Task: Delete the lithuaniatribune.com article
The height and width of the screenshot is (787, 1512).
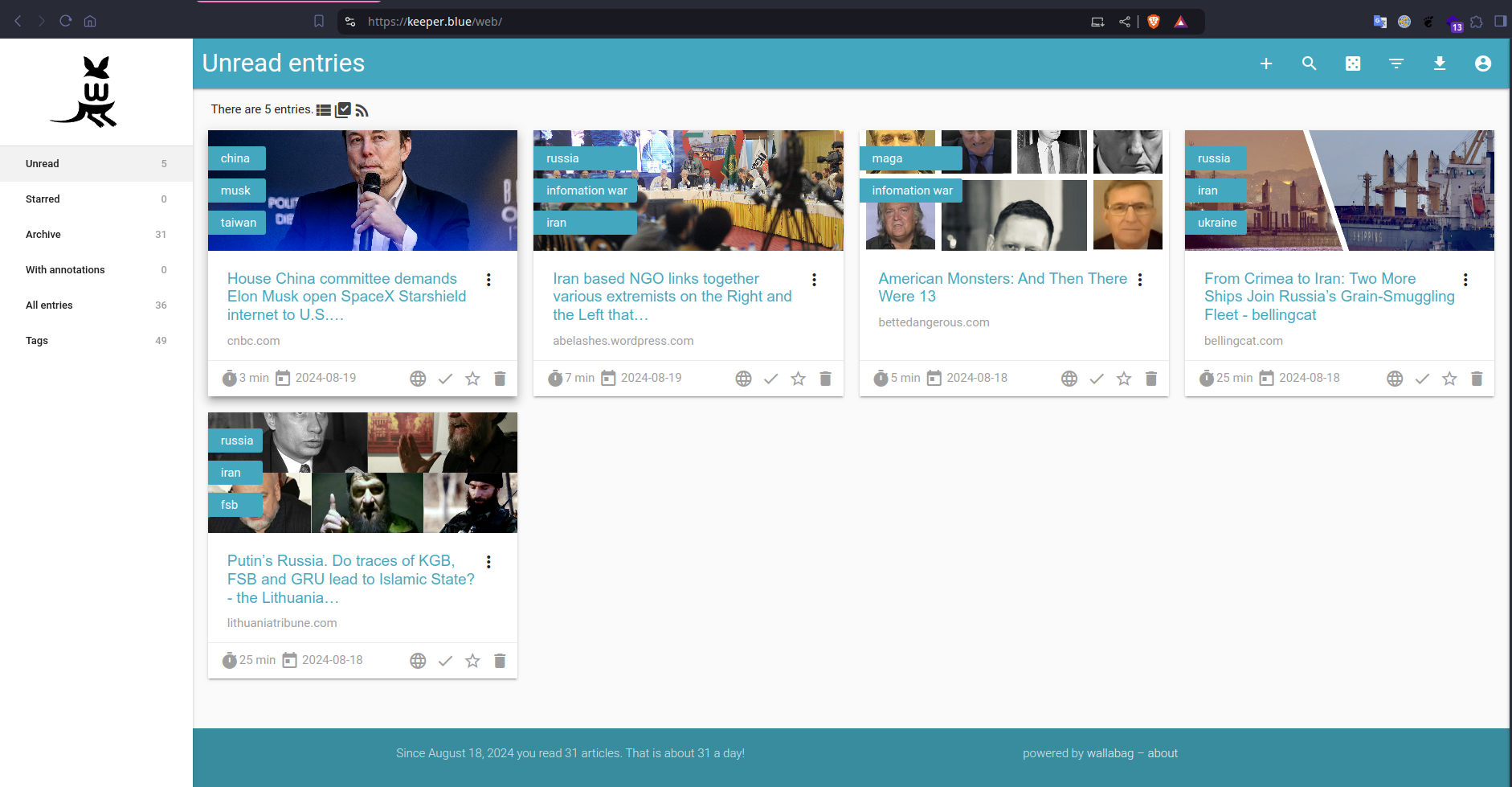Action: 500,661
